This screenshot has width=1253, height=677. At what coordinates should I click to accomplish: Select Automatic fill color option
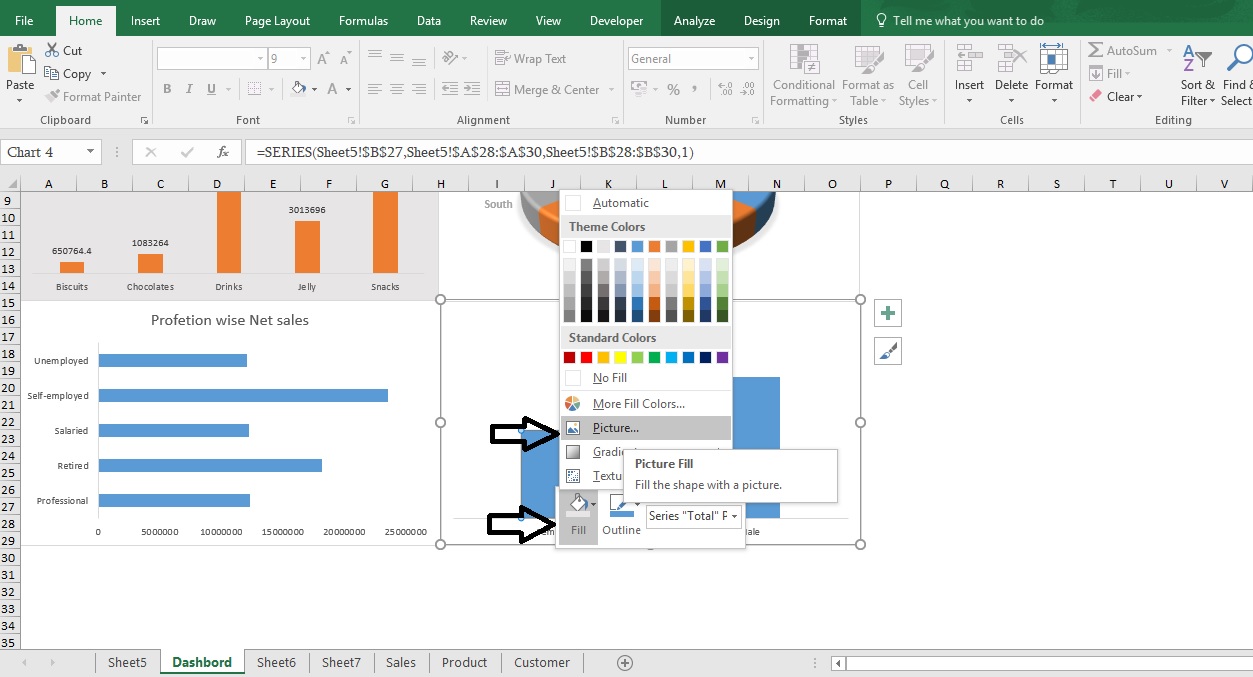click(x=646, y=203)
